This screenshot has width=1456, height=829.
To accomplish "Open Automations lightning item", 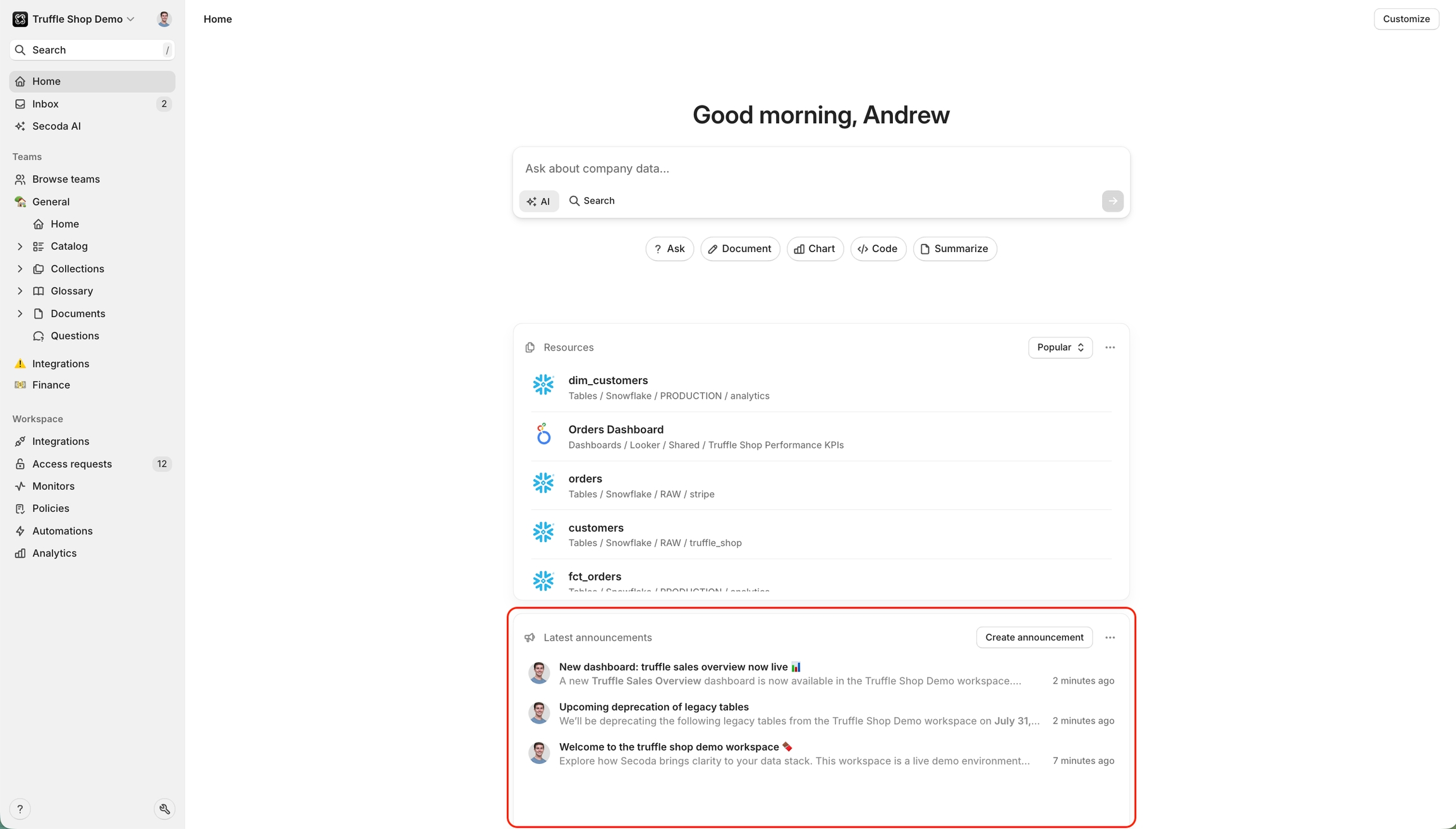I will click(x=62, y=531).
